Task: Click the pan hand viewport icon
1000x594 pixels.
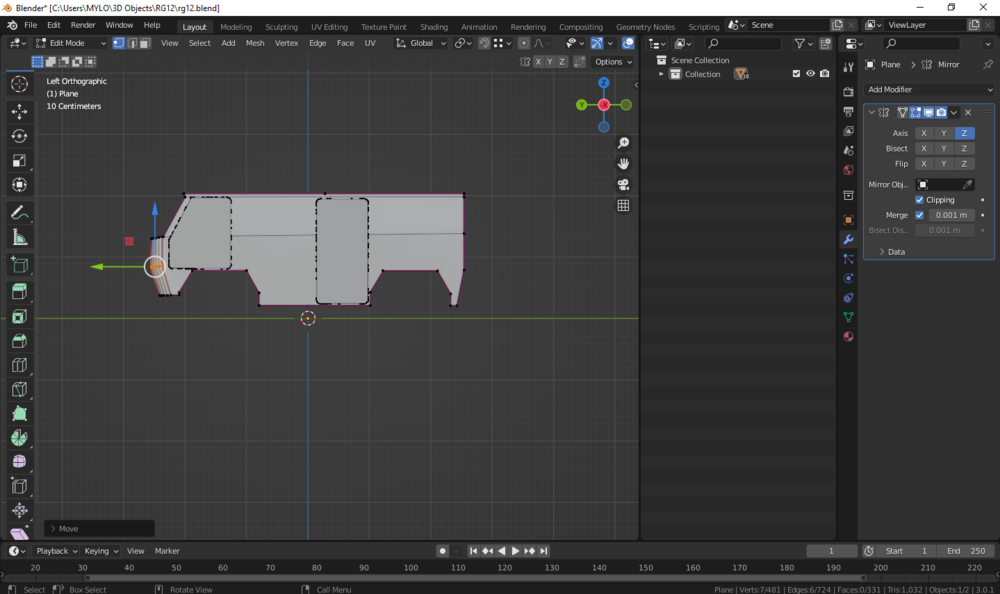Action: pyautogui.click(x=623, y=164)
